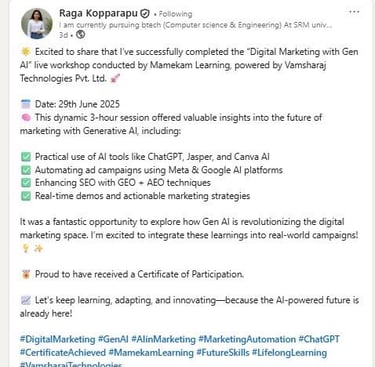Open the #LifelongLearning hashtag

click(289, 353)
